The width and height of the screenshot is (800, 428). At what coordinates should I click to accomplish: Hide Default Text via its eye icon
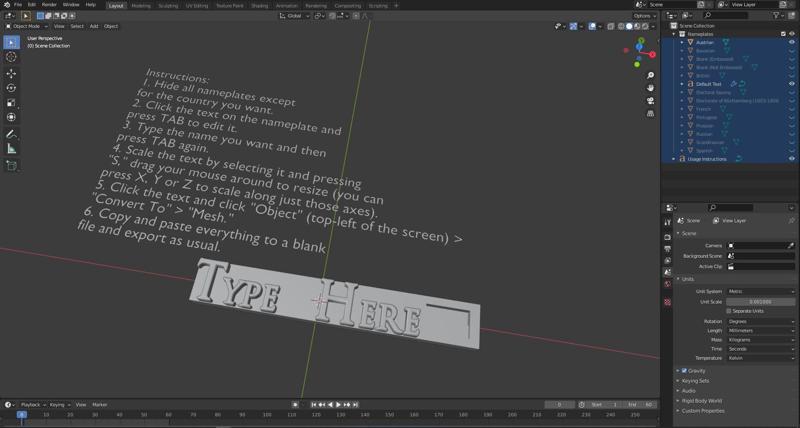tap(792, 84)
